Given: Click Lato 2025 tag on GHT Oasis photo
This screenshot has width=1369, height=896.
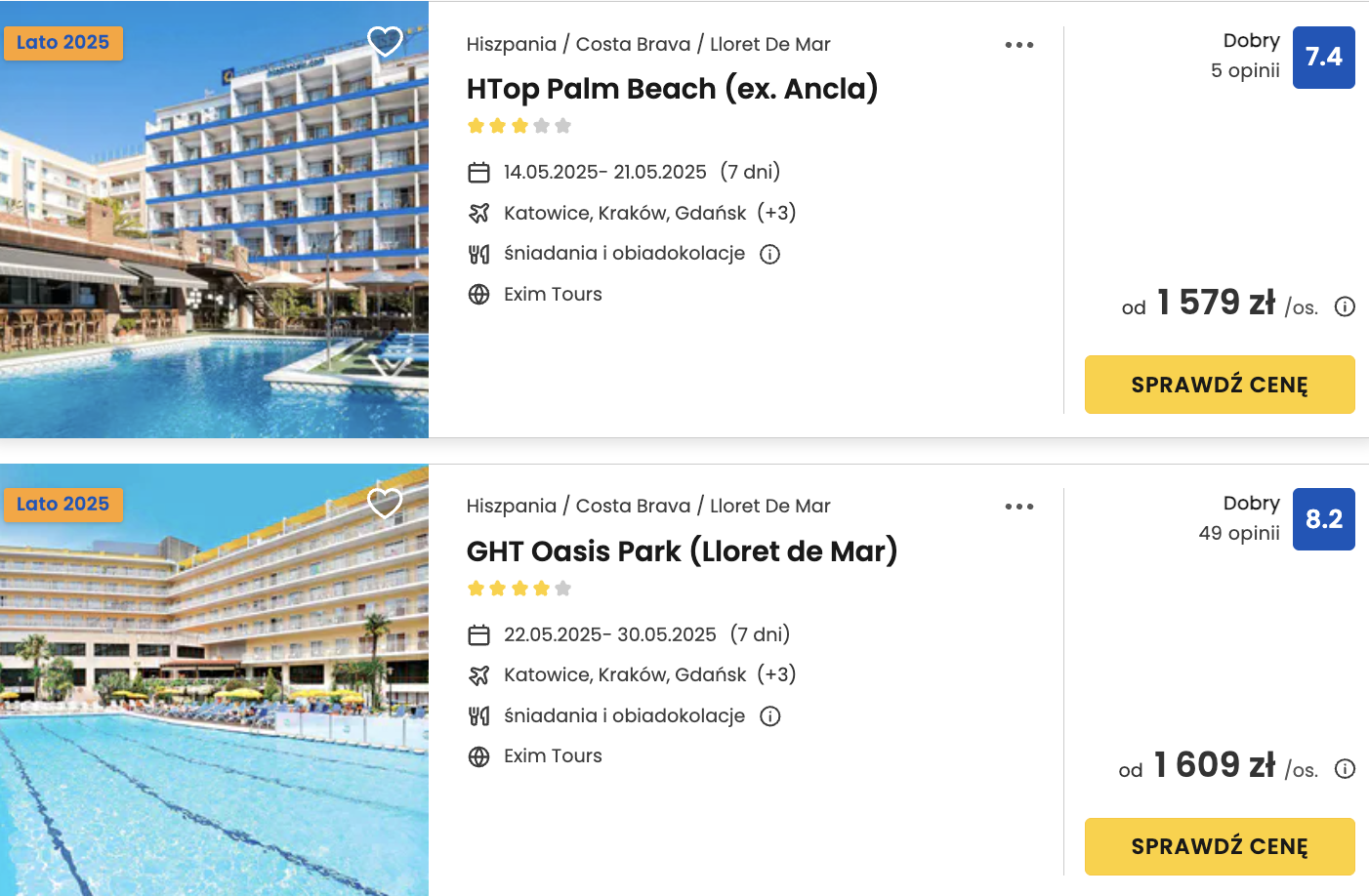Looking at the screenshot, I should (x=62, y=505).
